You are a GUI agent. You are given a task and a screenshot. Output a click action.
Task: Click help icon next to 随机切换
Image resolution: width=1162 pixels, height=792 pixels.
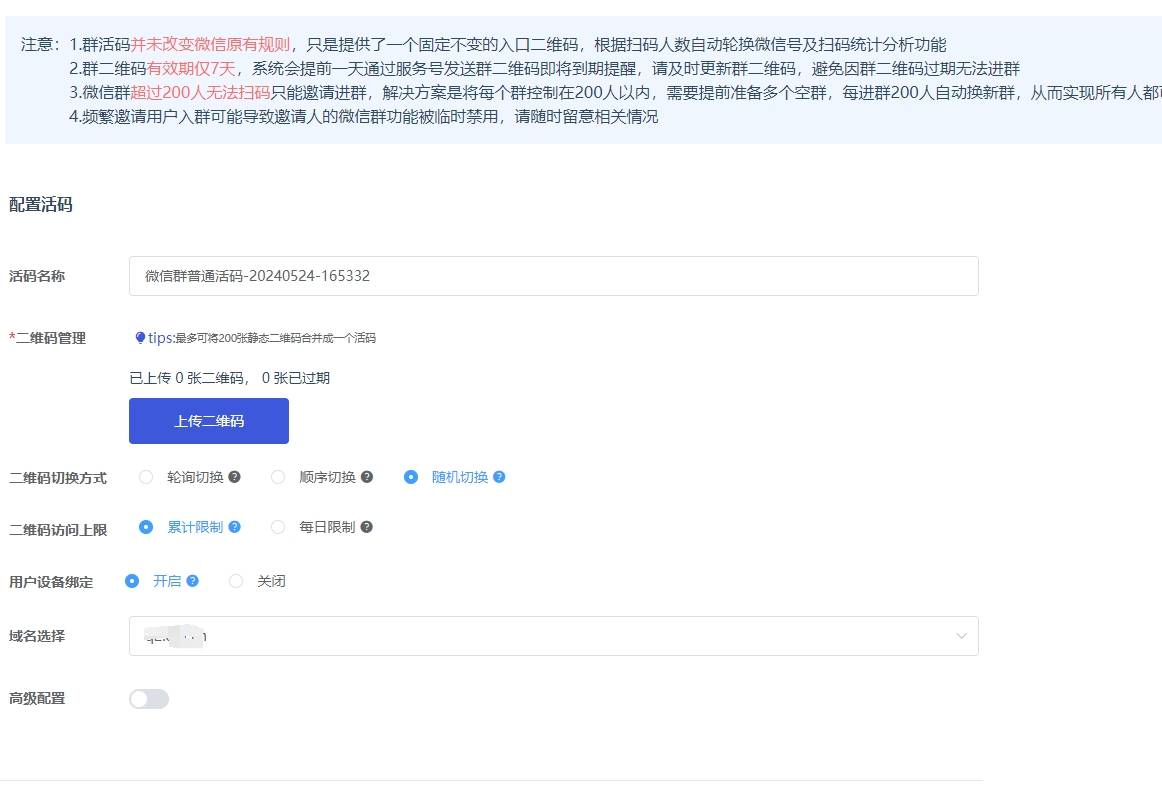click(x=499, y=477)
